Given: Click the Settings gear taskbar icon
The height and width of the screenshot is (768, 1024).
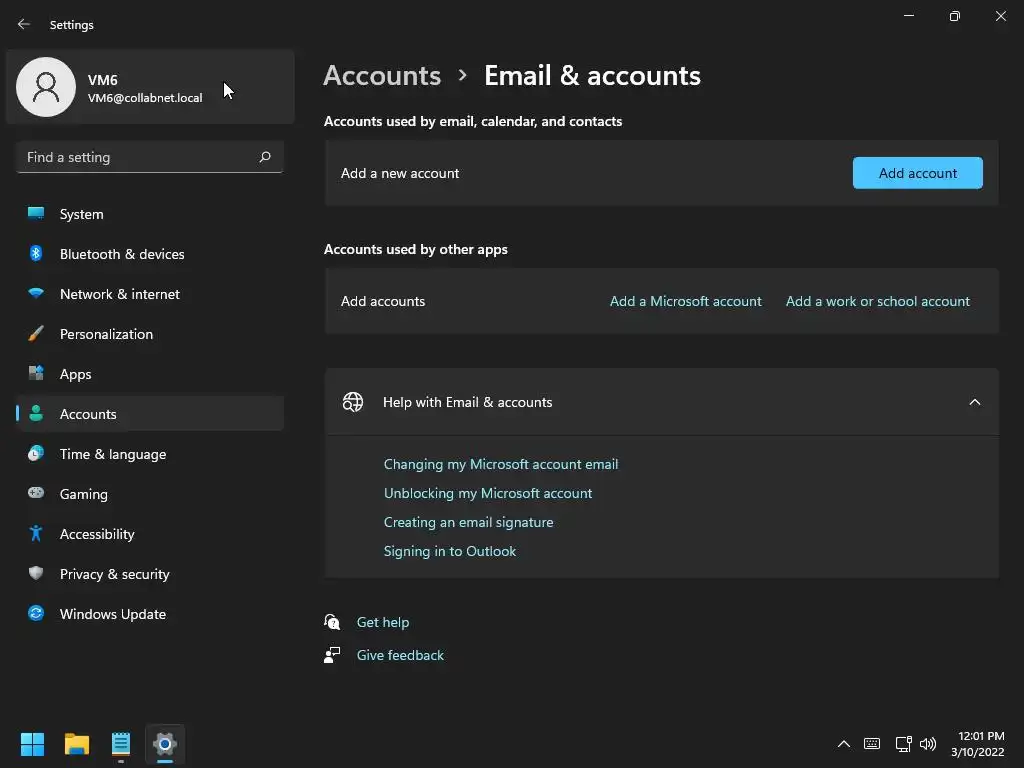Looking at the screenshot, I should tap(165, 744).
